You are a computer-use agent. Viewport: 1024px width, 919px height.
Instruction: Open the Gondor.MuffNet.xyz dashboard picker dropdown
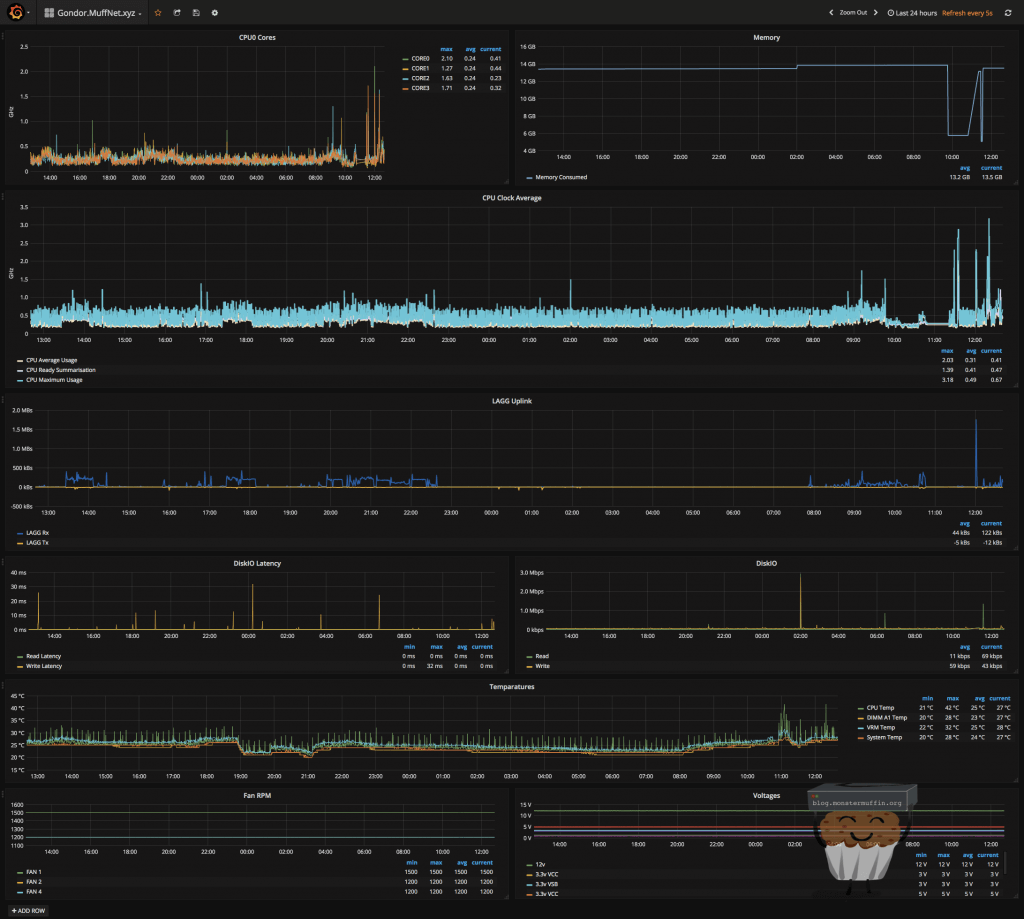coord(93,13)
